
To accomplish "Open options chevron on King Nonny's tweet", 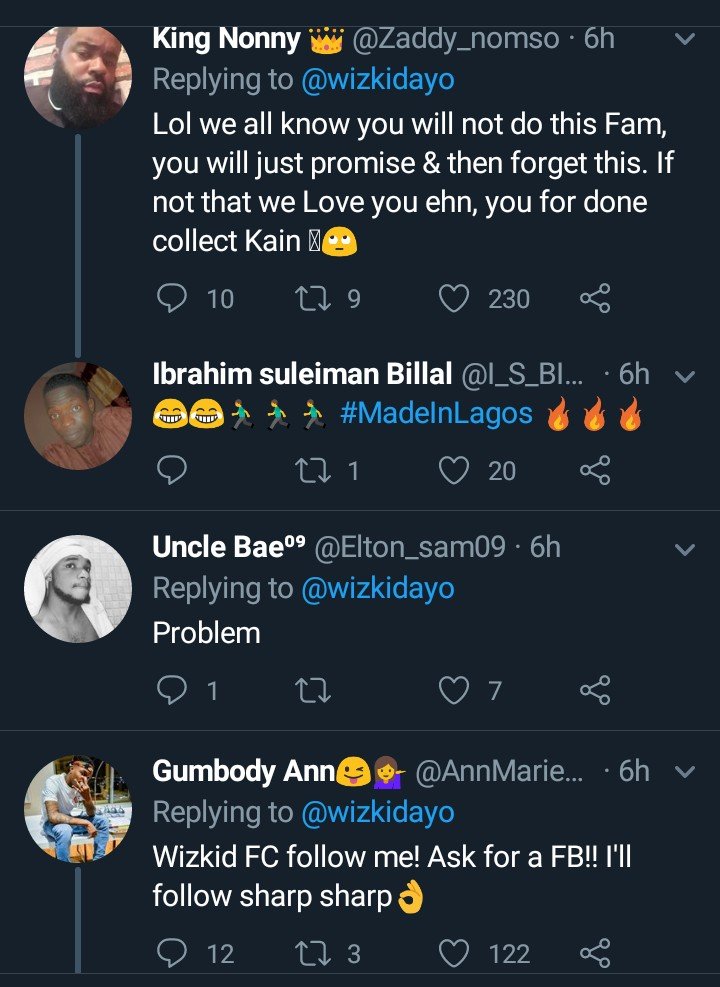I will click(686, 40).
